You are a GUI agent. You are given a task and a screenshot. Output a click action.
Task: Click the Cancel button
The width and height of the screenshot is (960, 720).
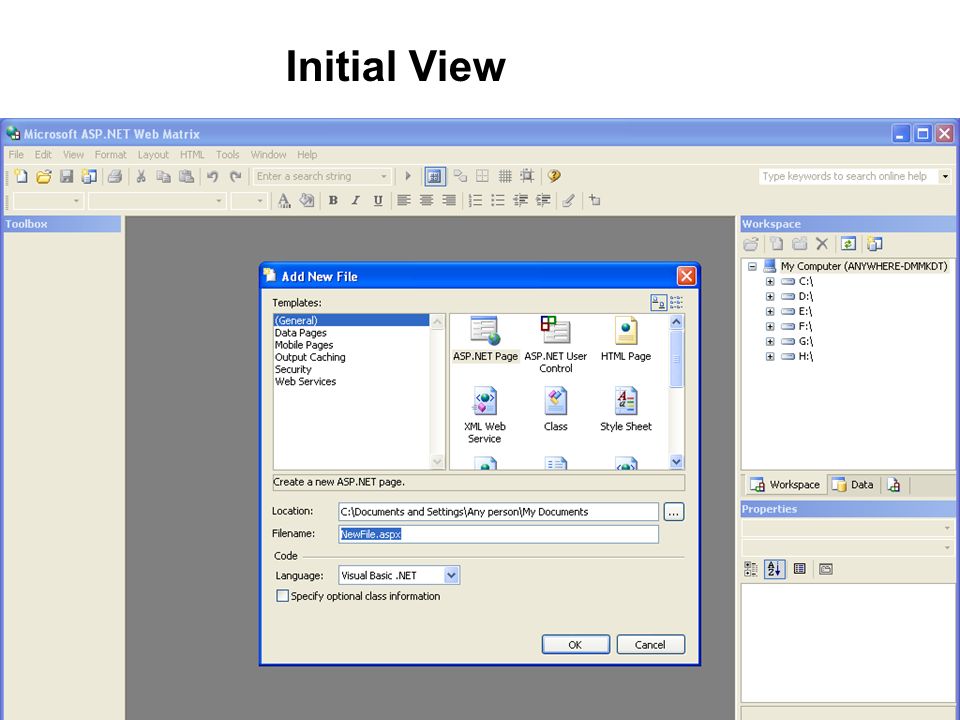point(650,645)
